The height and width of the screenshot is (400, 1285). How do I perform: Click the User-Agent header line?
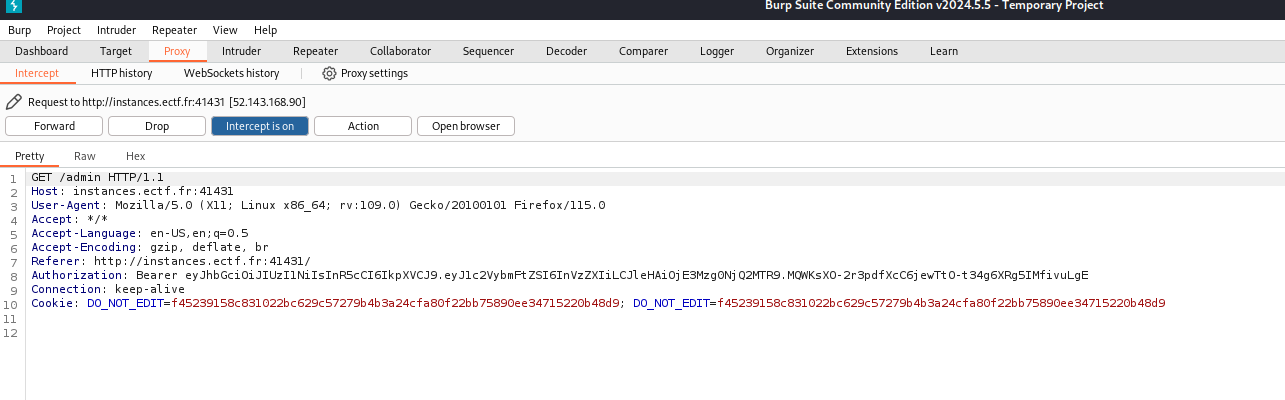[x=318, y=205]
